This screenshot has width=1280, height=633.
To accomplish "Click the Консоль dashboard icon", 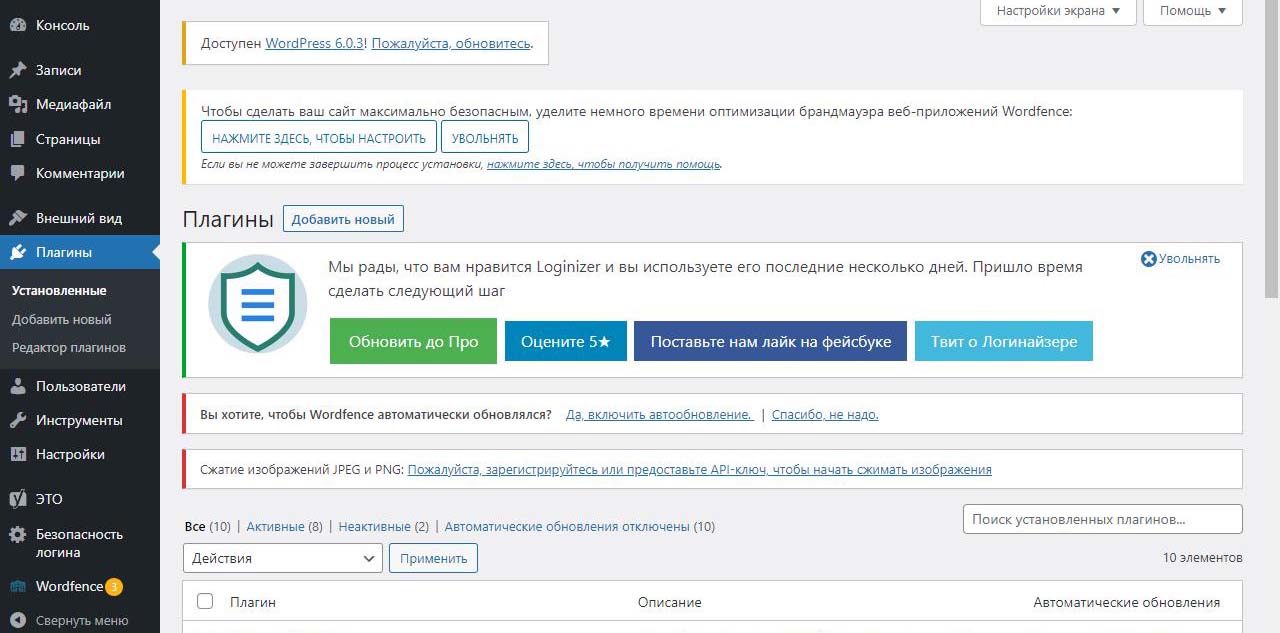I will (18, 25).
